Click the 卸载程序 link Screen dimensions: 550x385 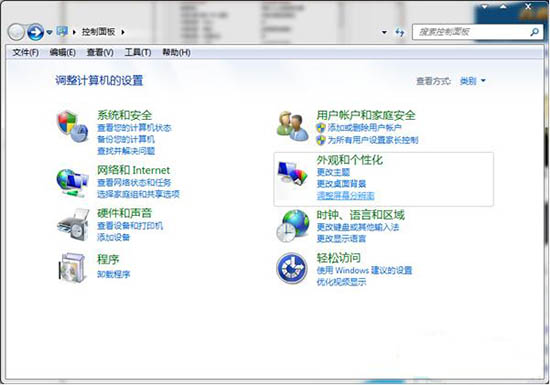pyautogui.click(x=113, y=274)
